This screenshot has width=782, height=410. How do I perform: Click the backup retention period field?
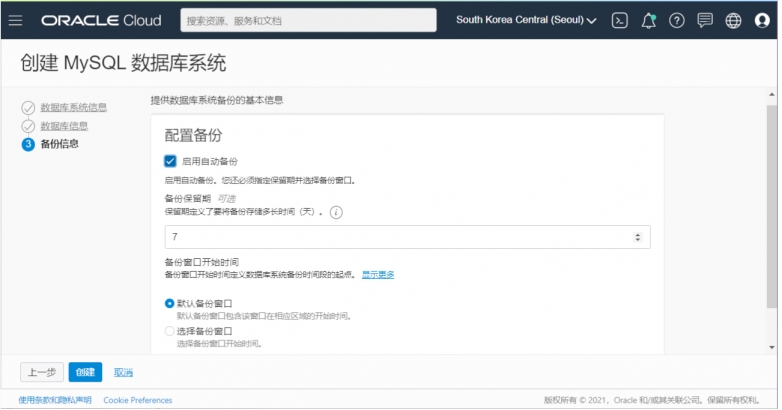pos(407,237)
